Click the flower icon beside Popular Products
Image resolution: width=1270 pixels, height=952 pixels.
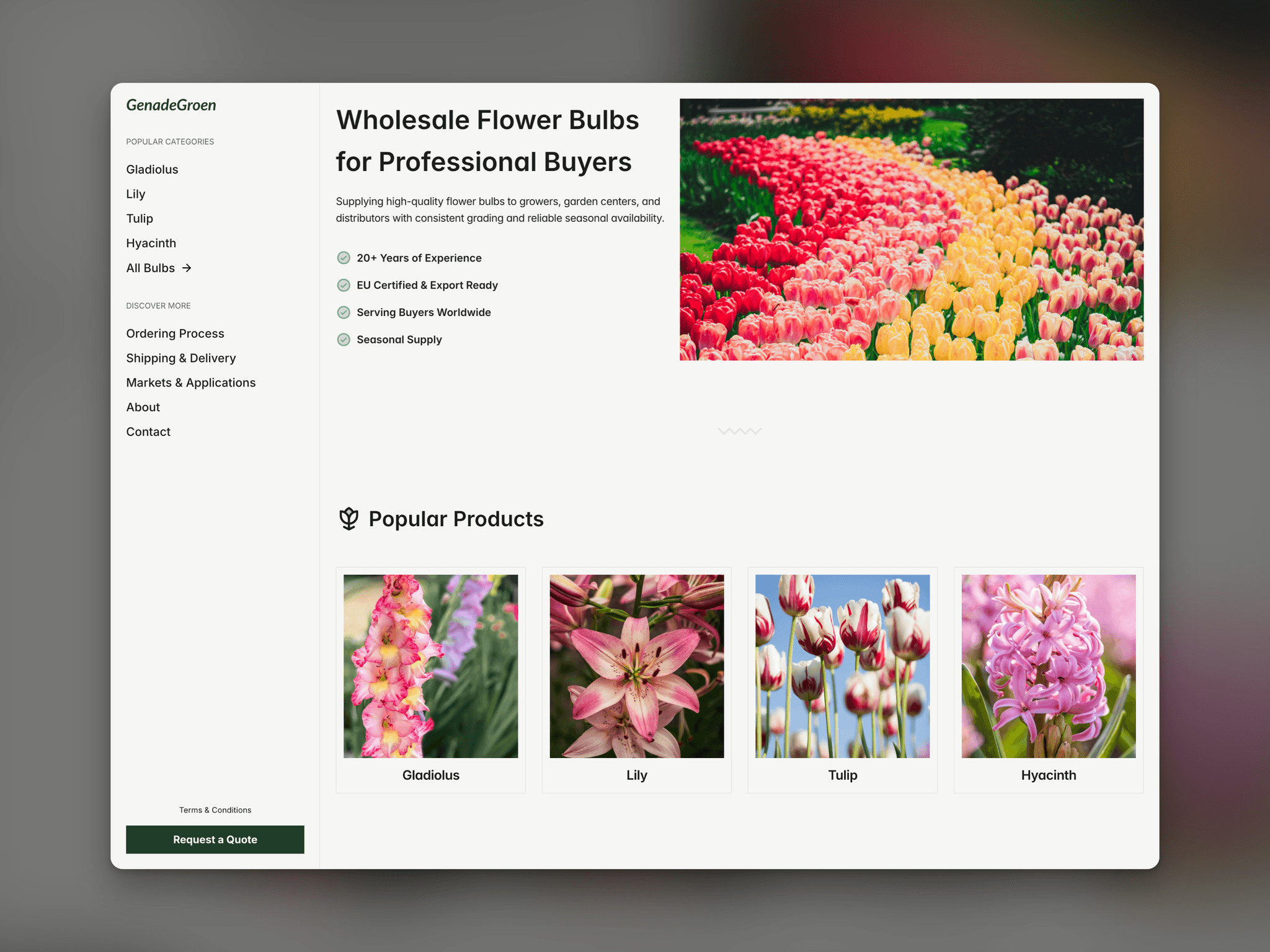[349, 519]
